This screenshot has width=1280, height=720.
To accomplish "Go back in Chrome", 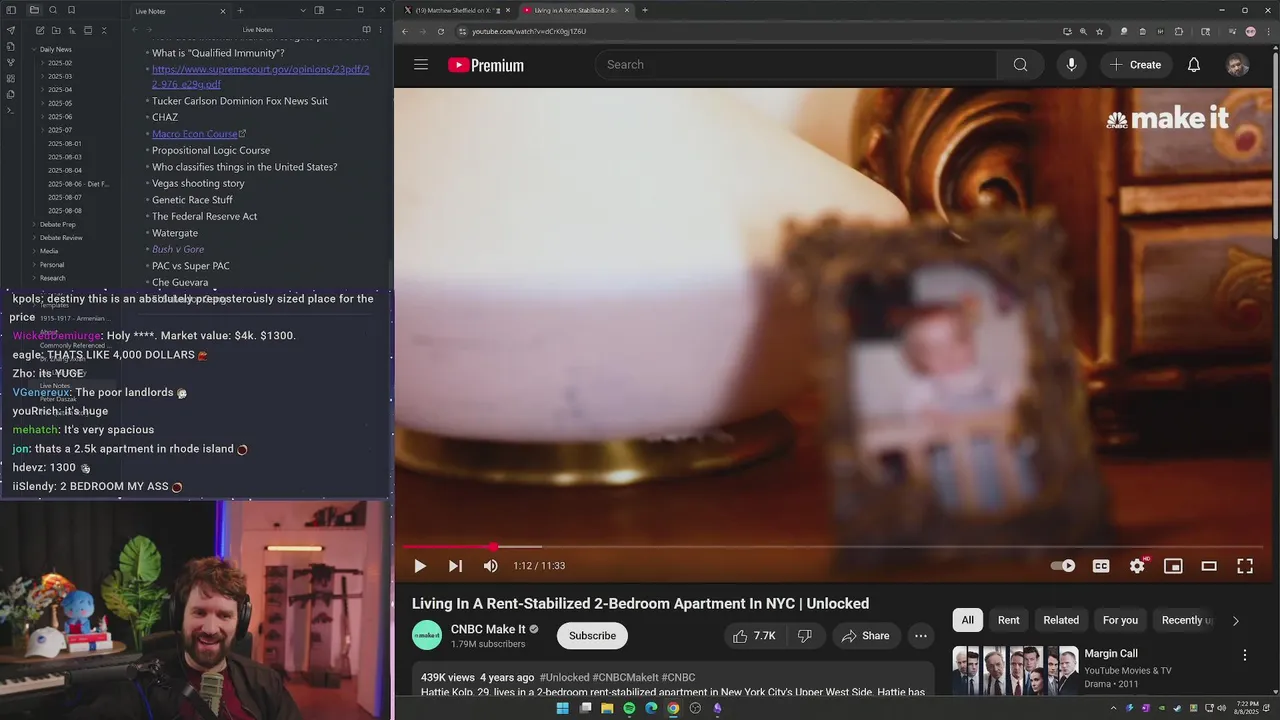I will (x=405, y=31).
